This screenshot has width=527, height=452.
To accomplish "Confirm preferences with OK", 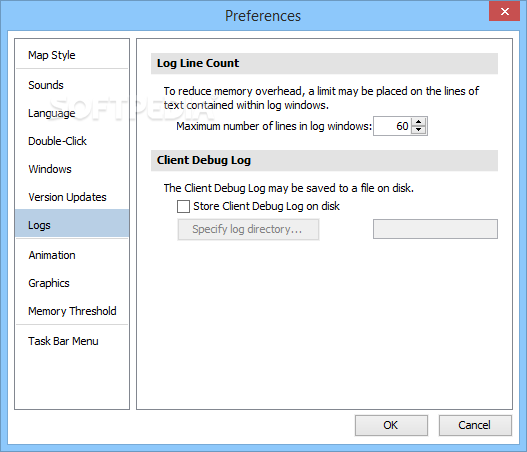I will tap(391, 425).
